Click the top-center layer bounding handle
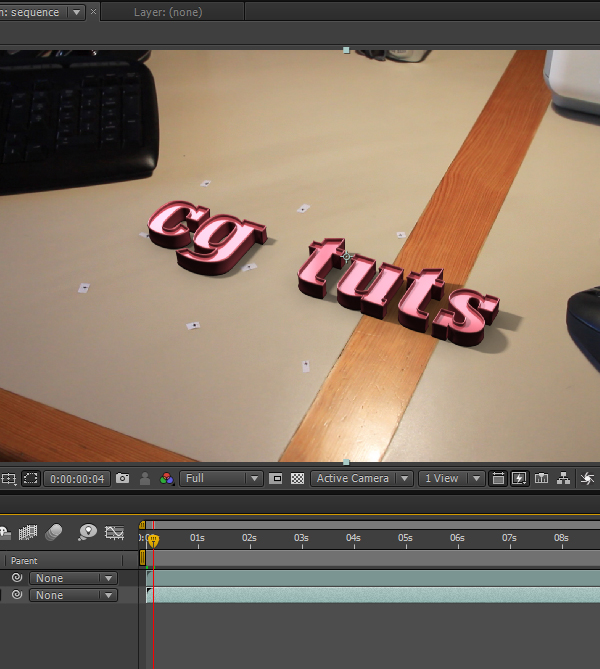The height and width of the screenshot is (669, 600). [x=347, y=50]
